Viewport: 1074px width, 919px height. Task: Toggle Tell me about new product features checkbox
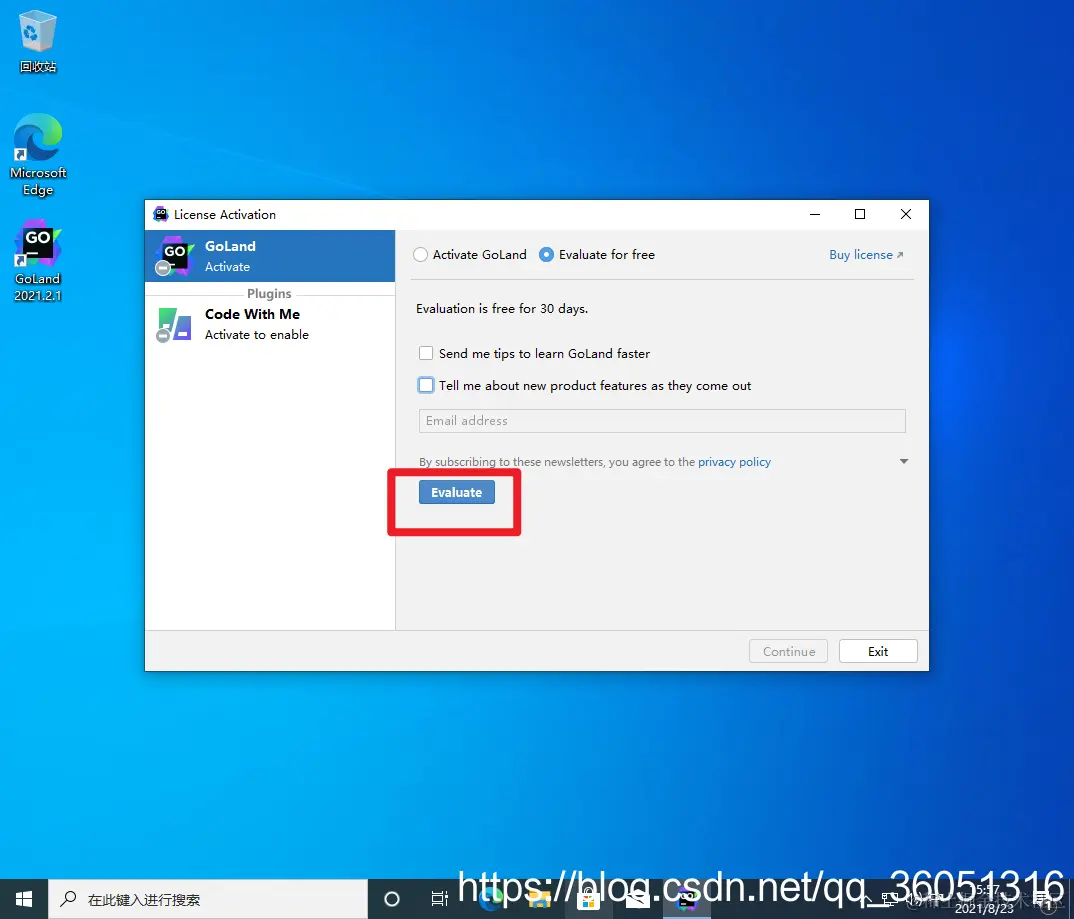[426, 386]
